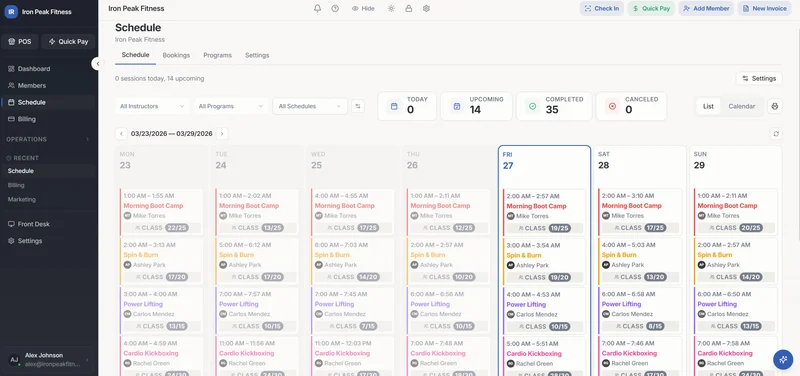This screenshot has height=376, width=800.
Task: Select the Schedule tab
Action: click(x=136, y=55)
